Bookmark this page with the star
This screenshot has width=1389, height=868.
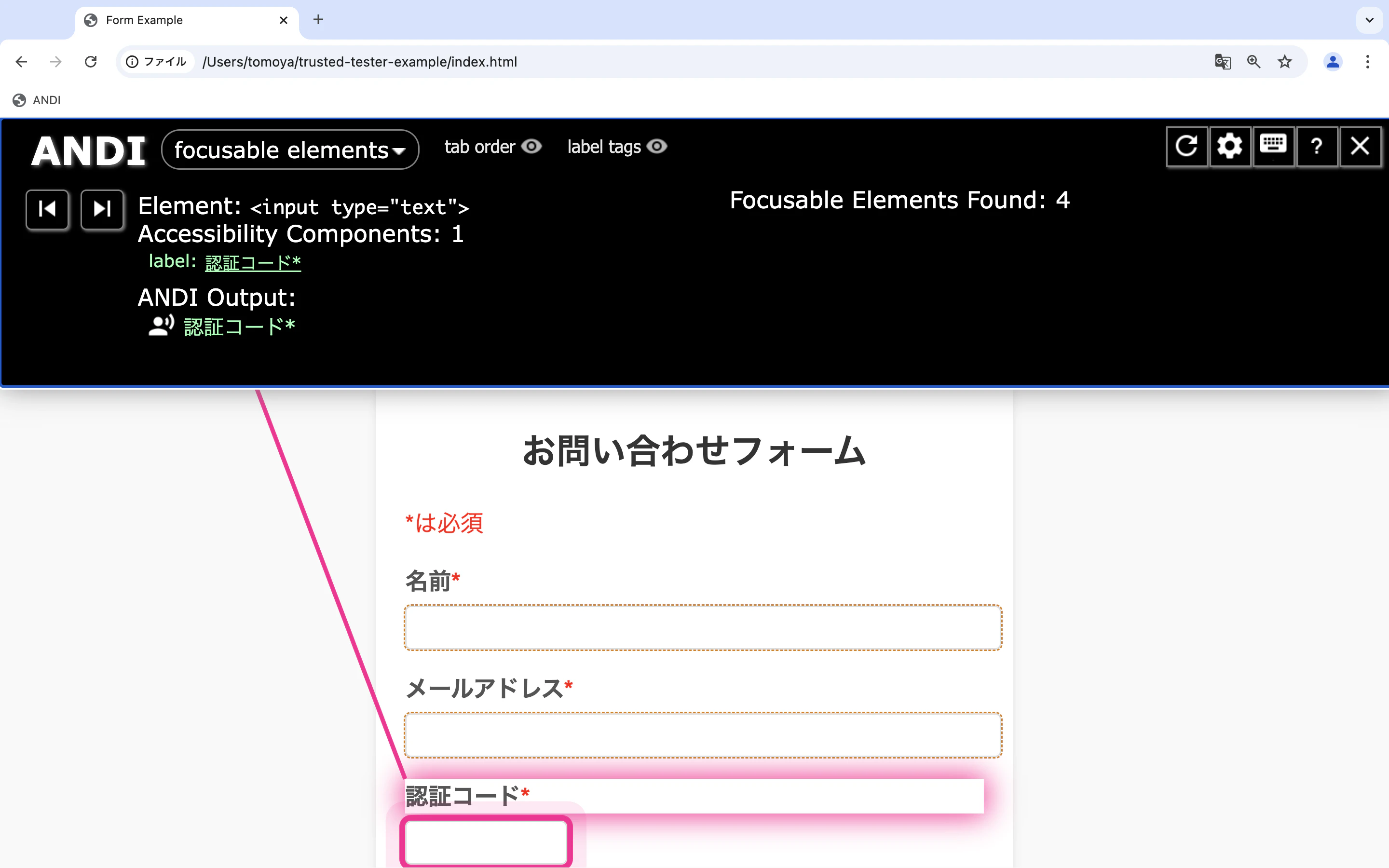(x=1284, y=61)
